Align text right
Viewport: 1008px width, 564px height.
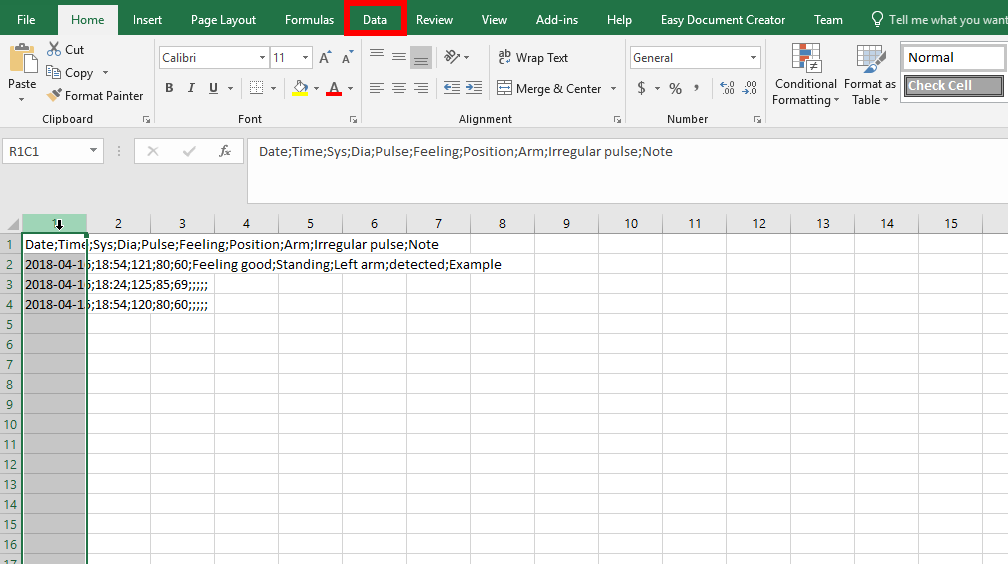[x=421, y=88]
